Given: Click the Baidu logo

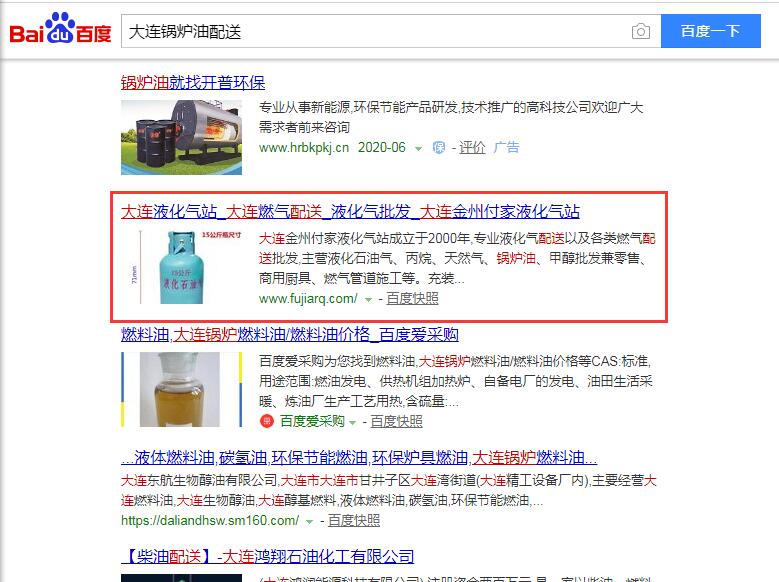Looking at the screenshot, I should (60, 29).
